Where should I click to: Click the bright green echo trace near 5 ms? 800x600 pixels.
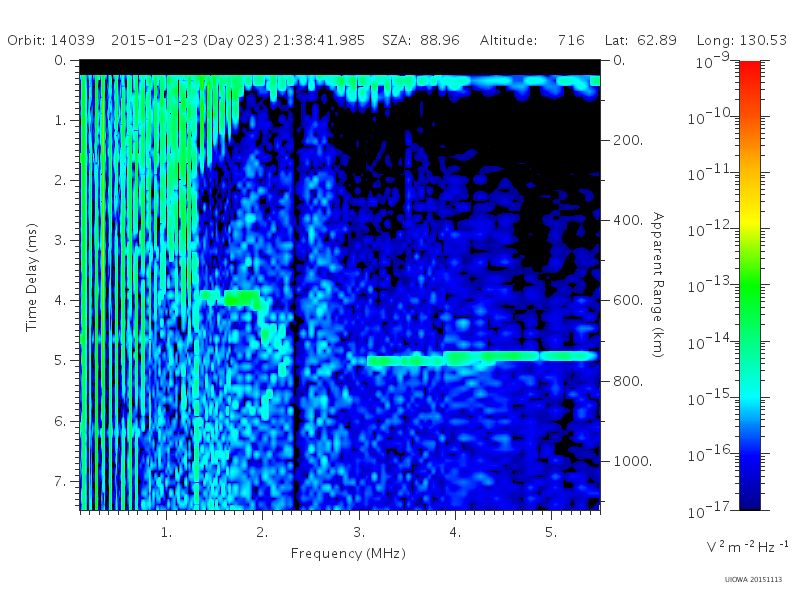tap(482, 358)
